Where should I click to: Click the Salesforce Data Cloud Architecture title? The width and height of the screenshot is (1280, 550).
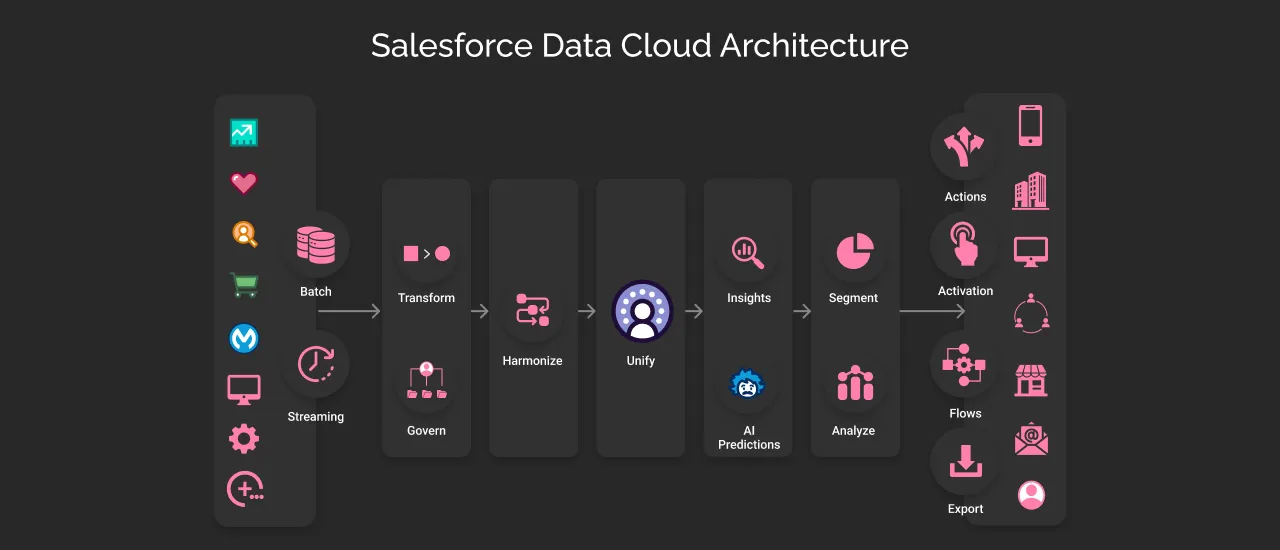point(640,46)
